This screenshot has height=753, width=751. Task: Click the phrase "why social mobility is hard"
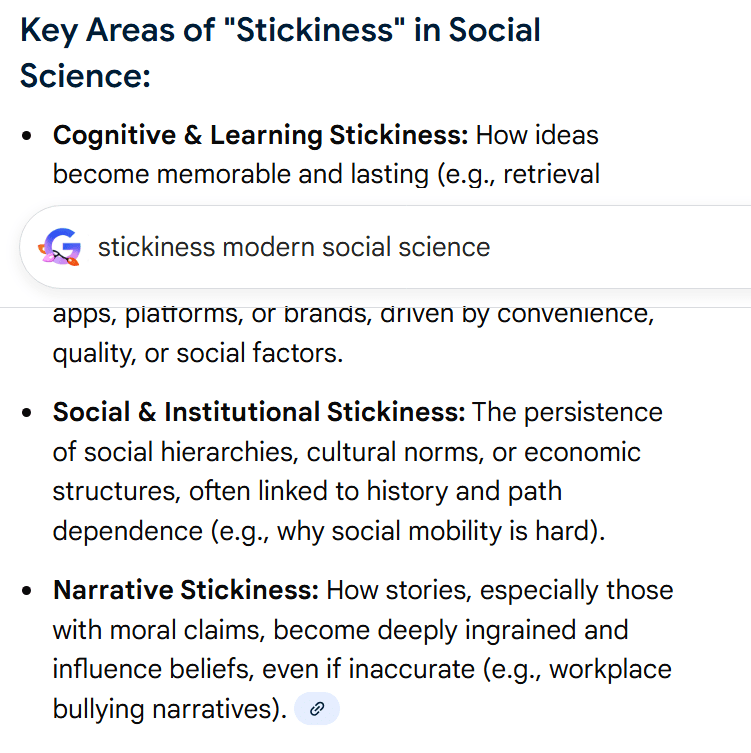click(x=435, y=530)
